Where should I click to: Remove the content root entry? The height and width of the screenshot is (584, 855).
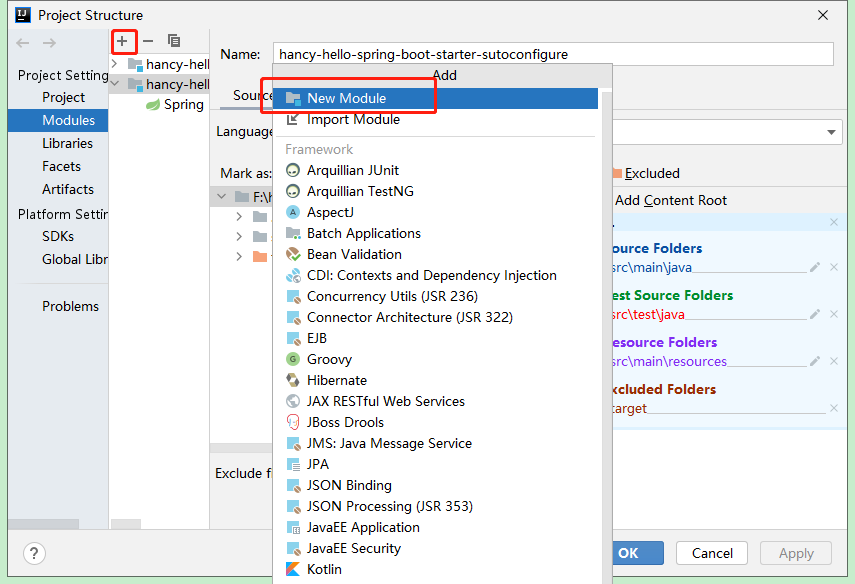coord(834,222)
